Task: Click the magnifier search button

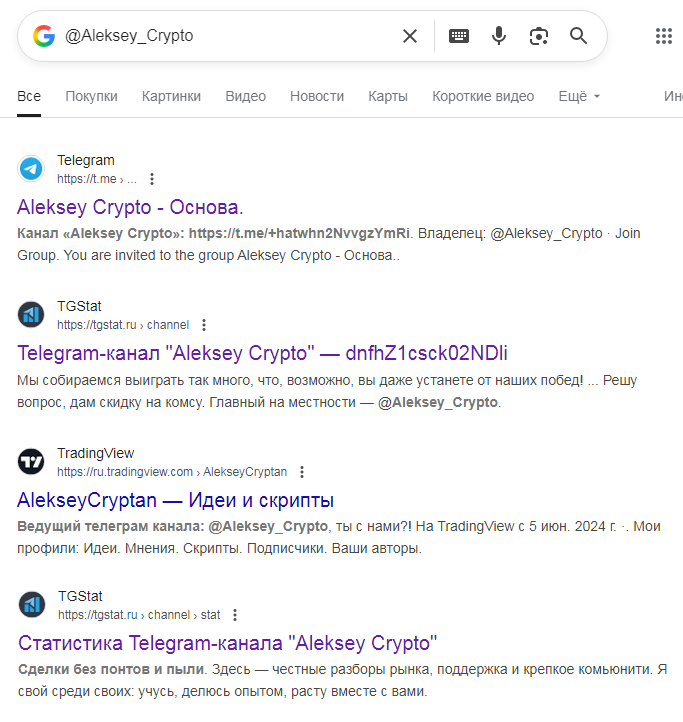Action: (579, 36)
